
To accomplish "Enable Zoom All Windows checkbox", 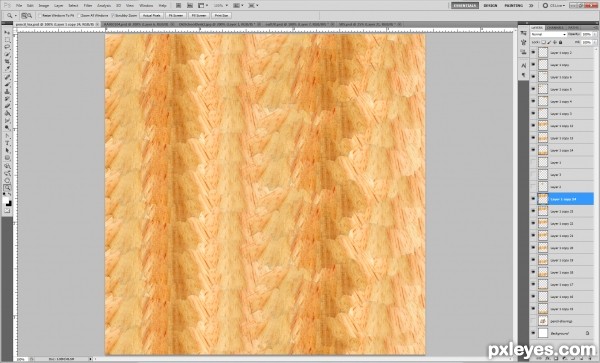I will [x=79, y=15].
